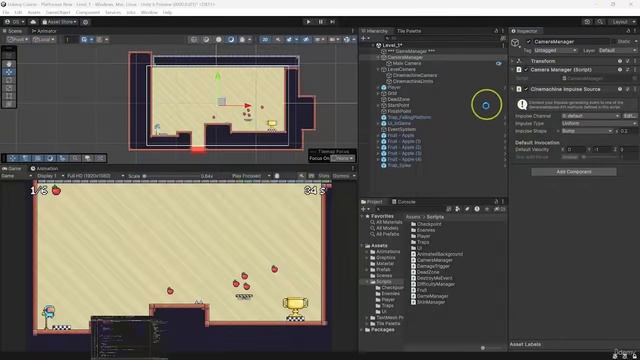Select the Scale tool in Scene
The image size is (640, 360).
(x=9, y=88)
